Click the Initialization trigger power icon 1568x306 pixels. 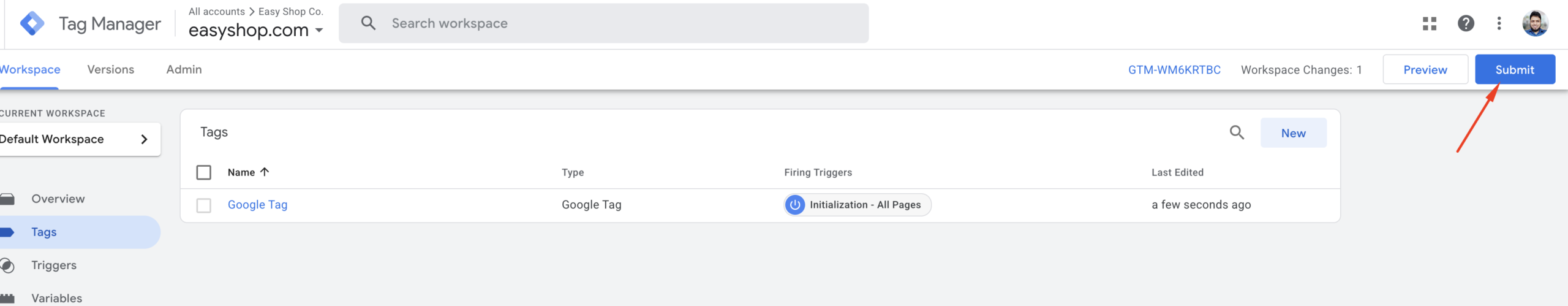coord(795,205)
